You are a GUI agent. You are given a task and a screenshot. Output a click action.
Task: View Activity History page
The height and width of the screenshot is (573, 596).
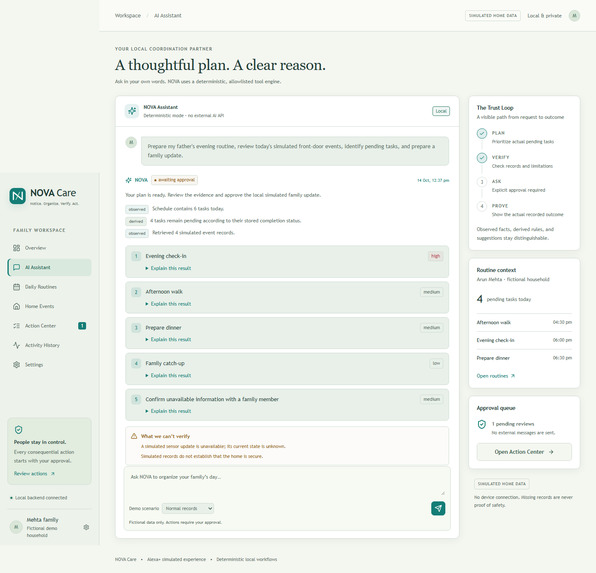(49, 345)
